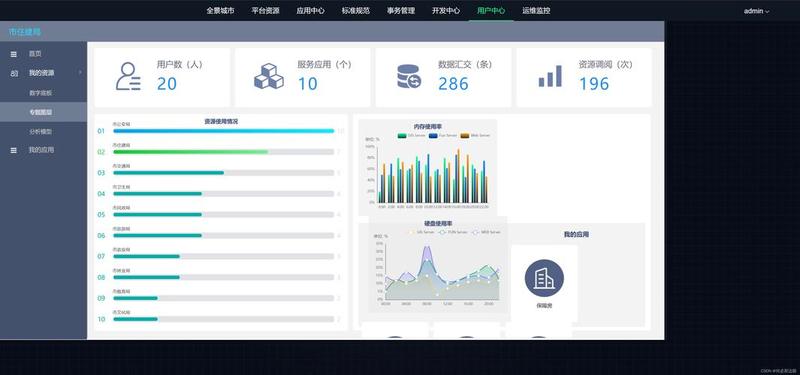Click the user count value 20
This screenshot has height=375, width=800.
167,84
